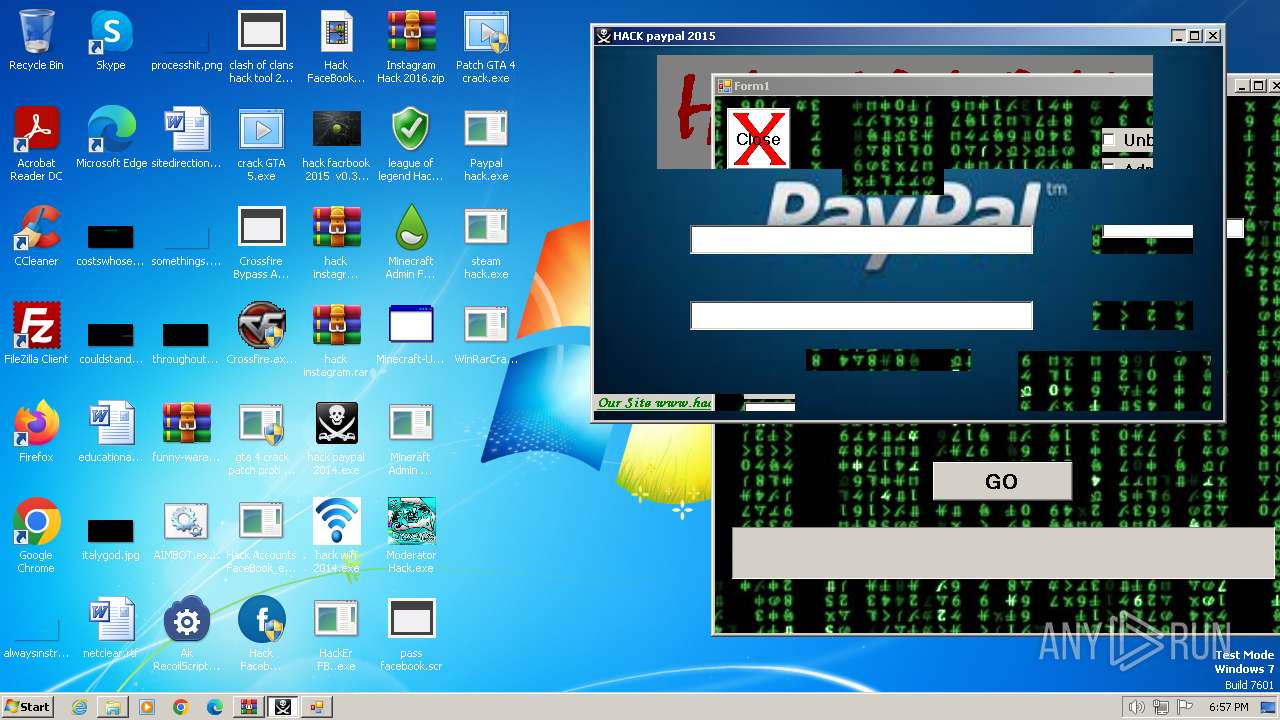Select educationa Word document
Screen dimensions: 1280x720
point(111,432)
